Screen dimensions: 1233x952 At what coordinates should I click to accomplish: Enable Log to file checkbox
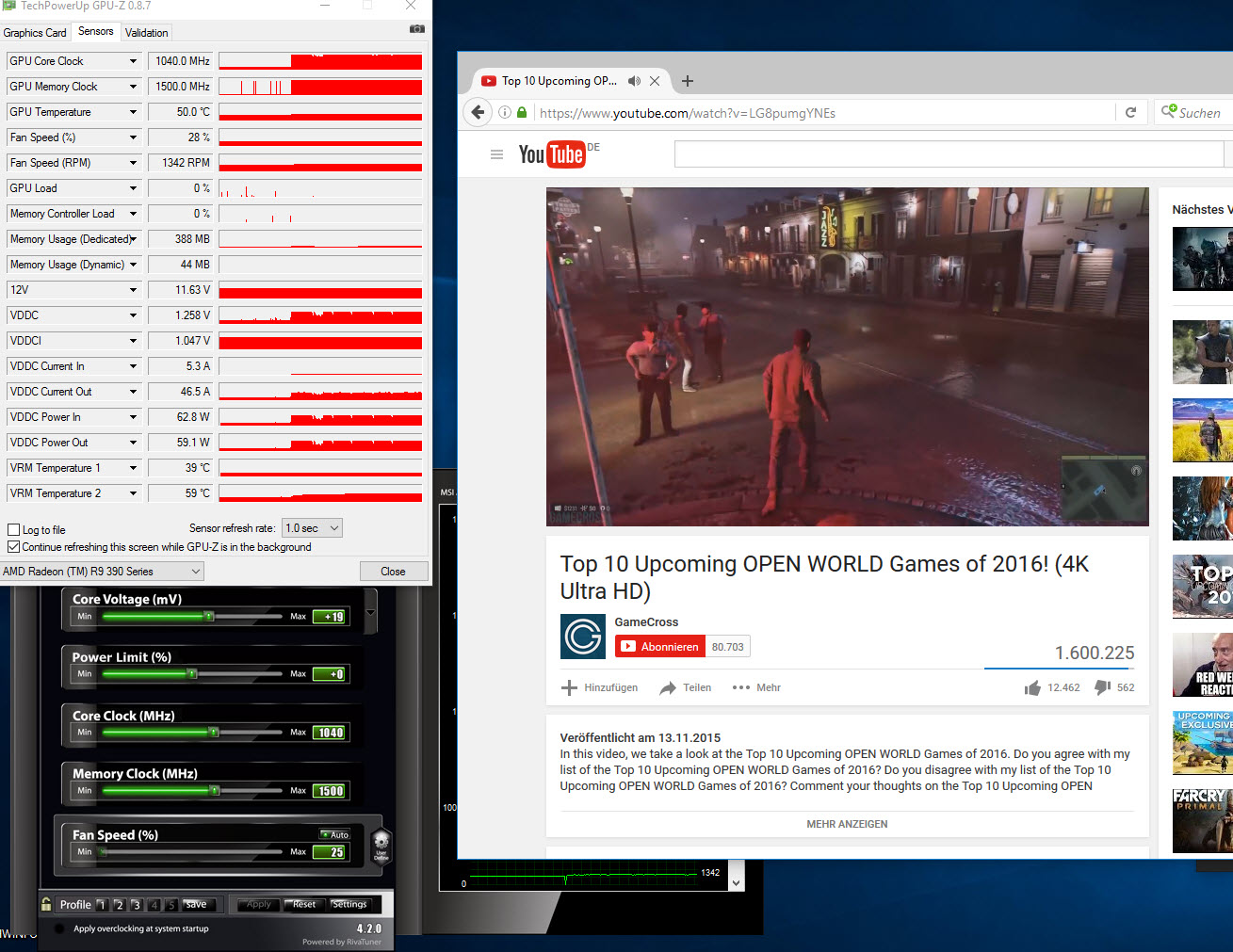(x=14, y=530)
